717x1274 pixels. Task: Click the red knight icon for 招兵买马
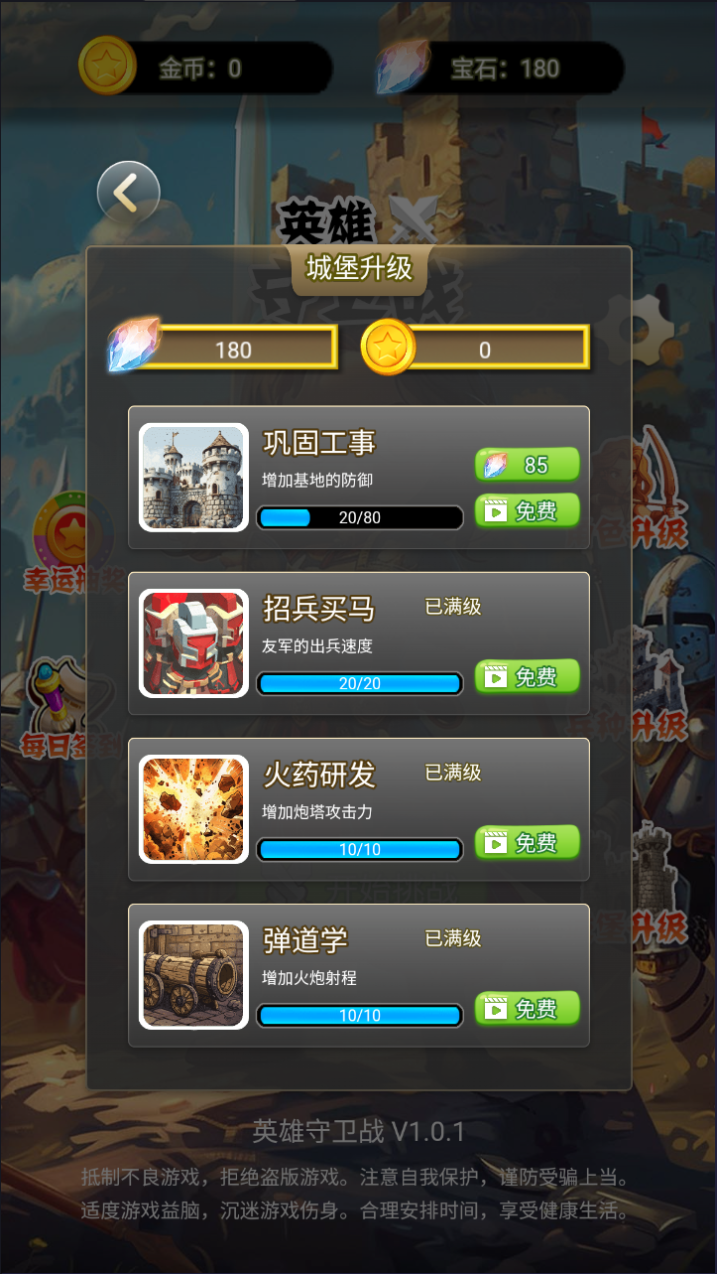[x=193, y=643]
